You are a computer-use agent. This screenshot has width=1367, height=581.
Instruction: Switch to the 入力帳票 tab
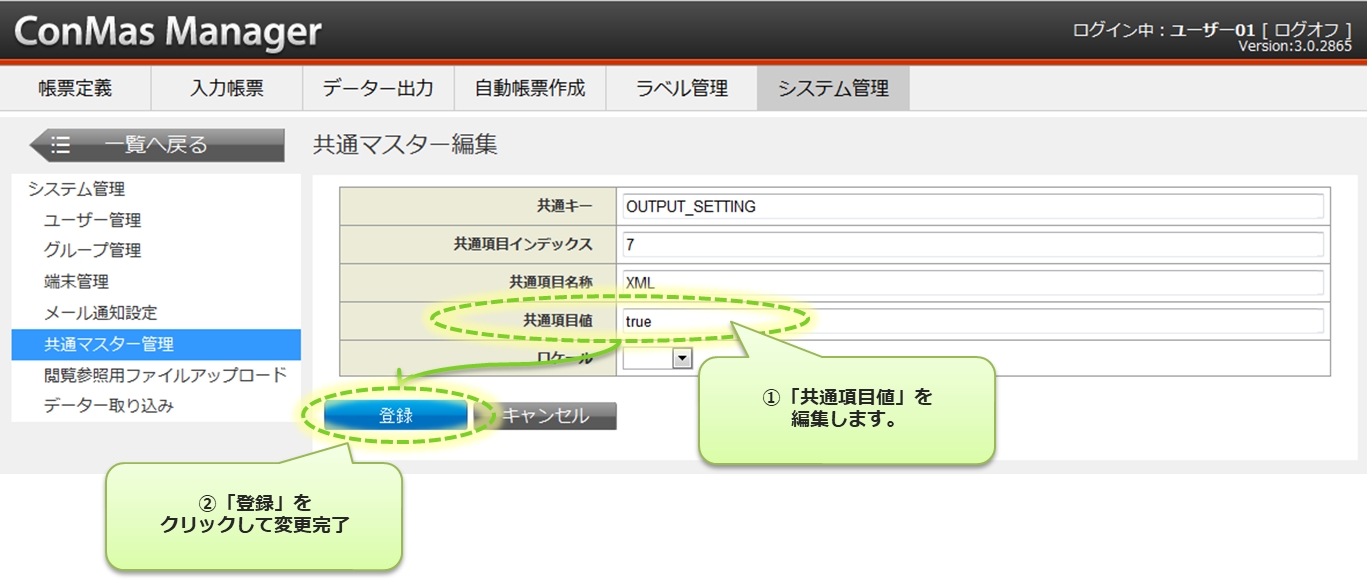[x=227, y=88]
